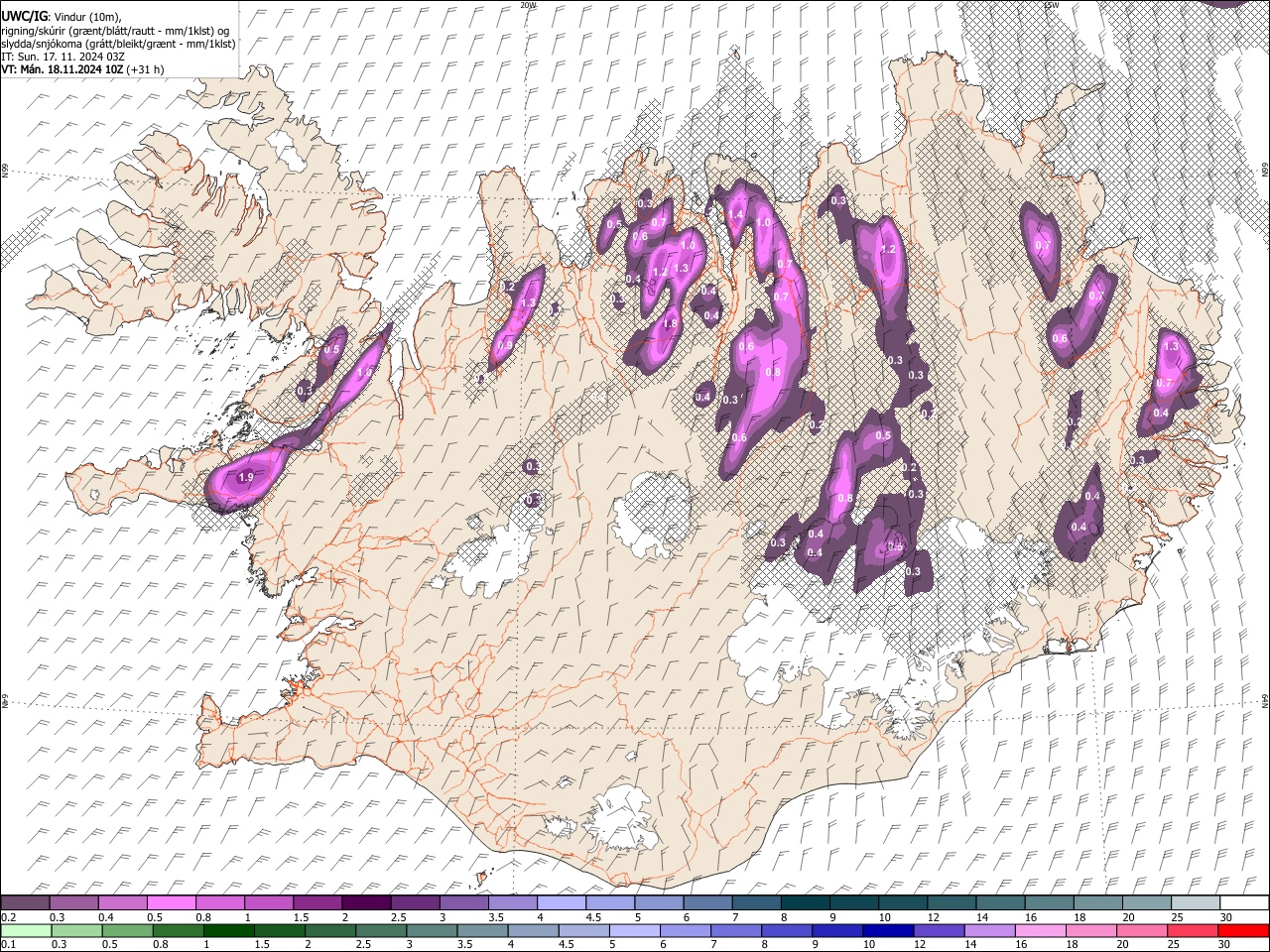The width and height of the screenshot is (1270, 952).
Task: Click the 2 gray-green rain legend swatch
Action: pyautogui.click(x=329, y=930)
